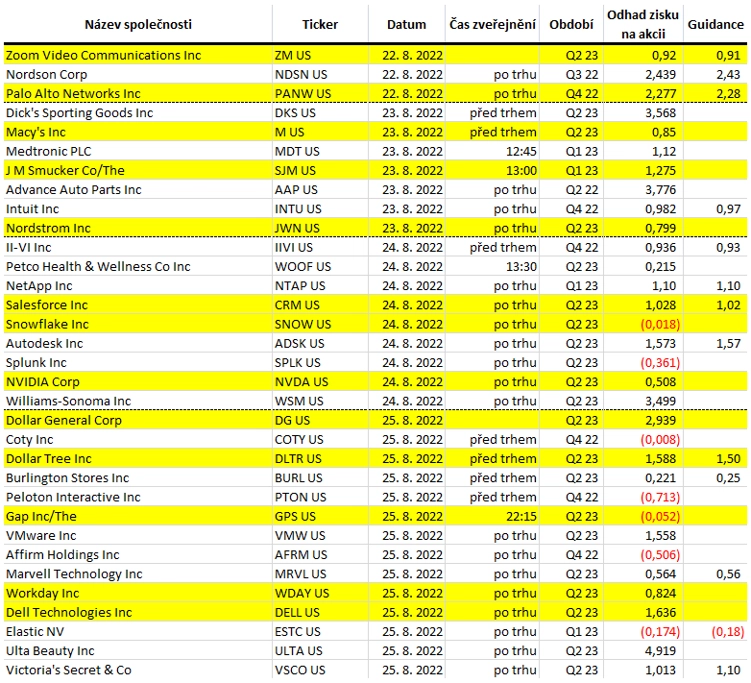The width and height of the screenshot is (751, 683).
Task: Select the 'Dick's Sporting Goods Inc' cell
Action: coord(138,113)
